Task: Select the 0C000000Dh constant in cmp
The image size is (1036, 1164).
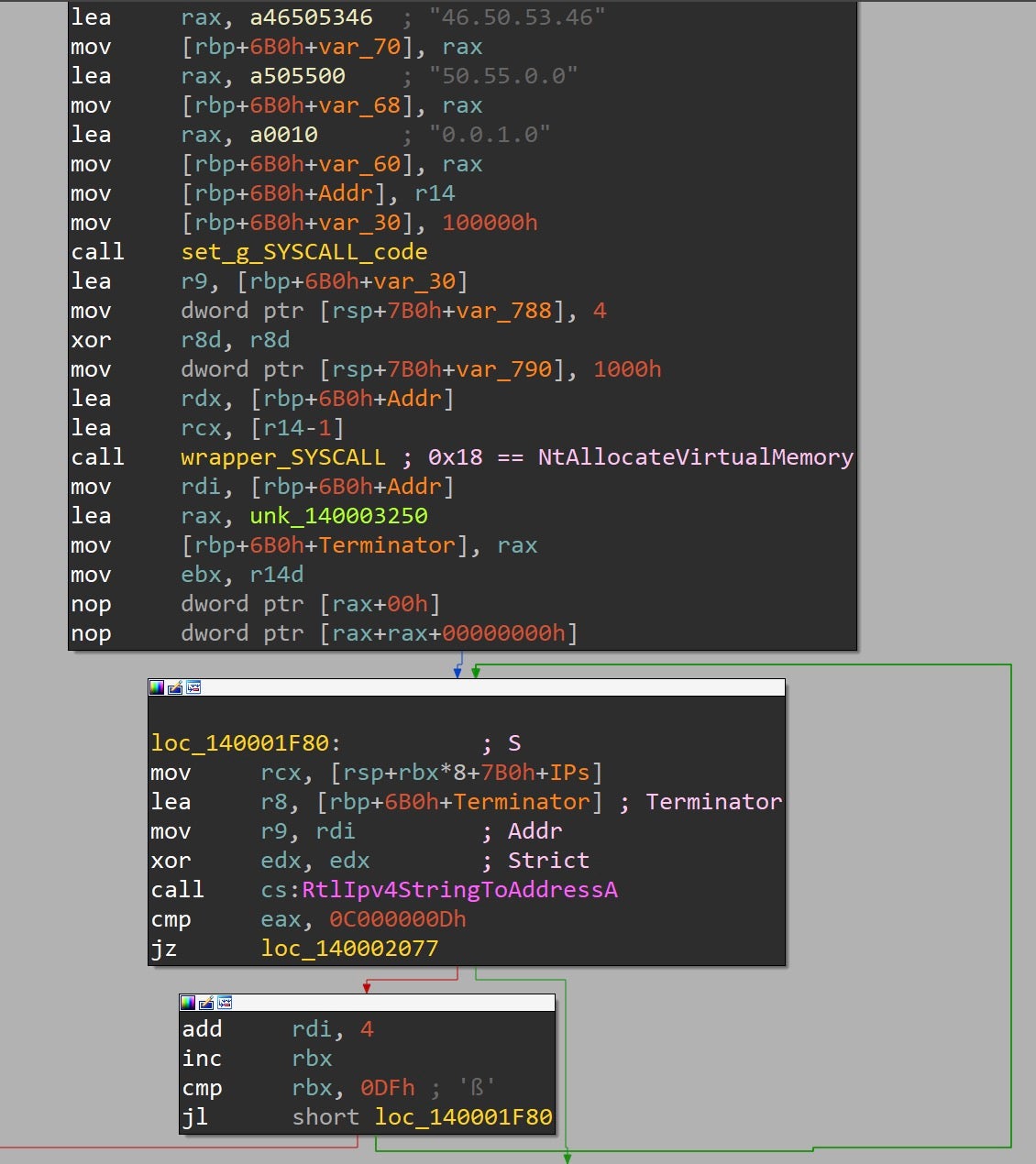Action: pyautogui.click(x=397, y=919)
